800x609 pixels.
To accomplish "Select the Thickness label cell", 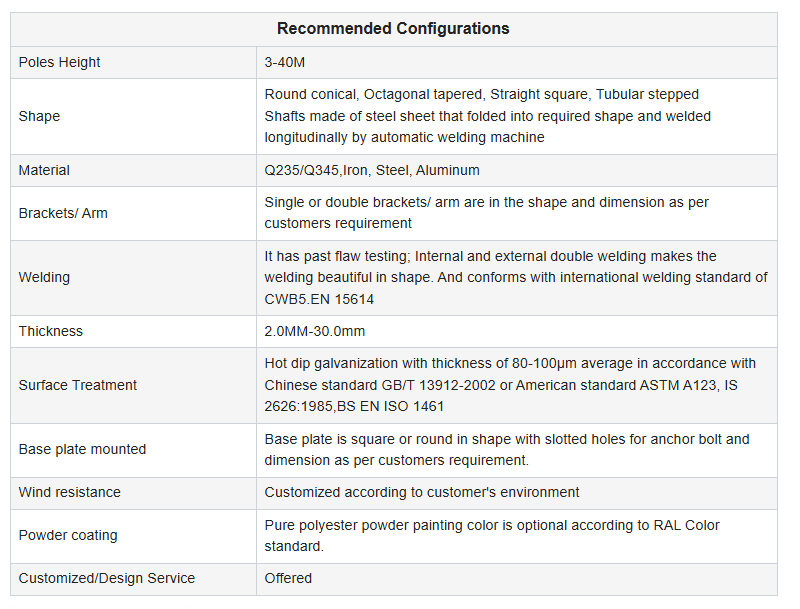I will 51,331.
